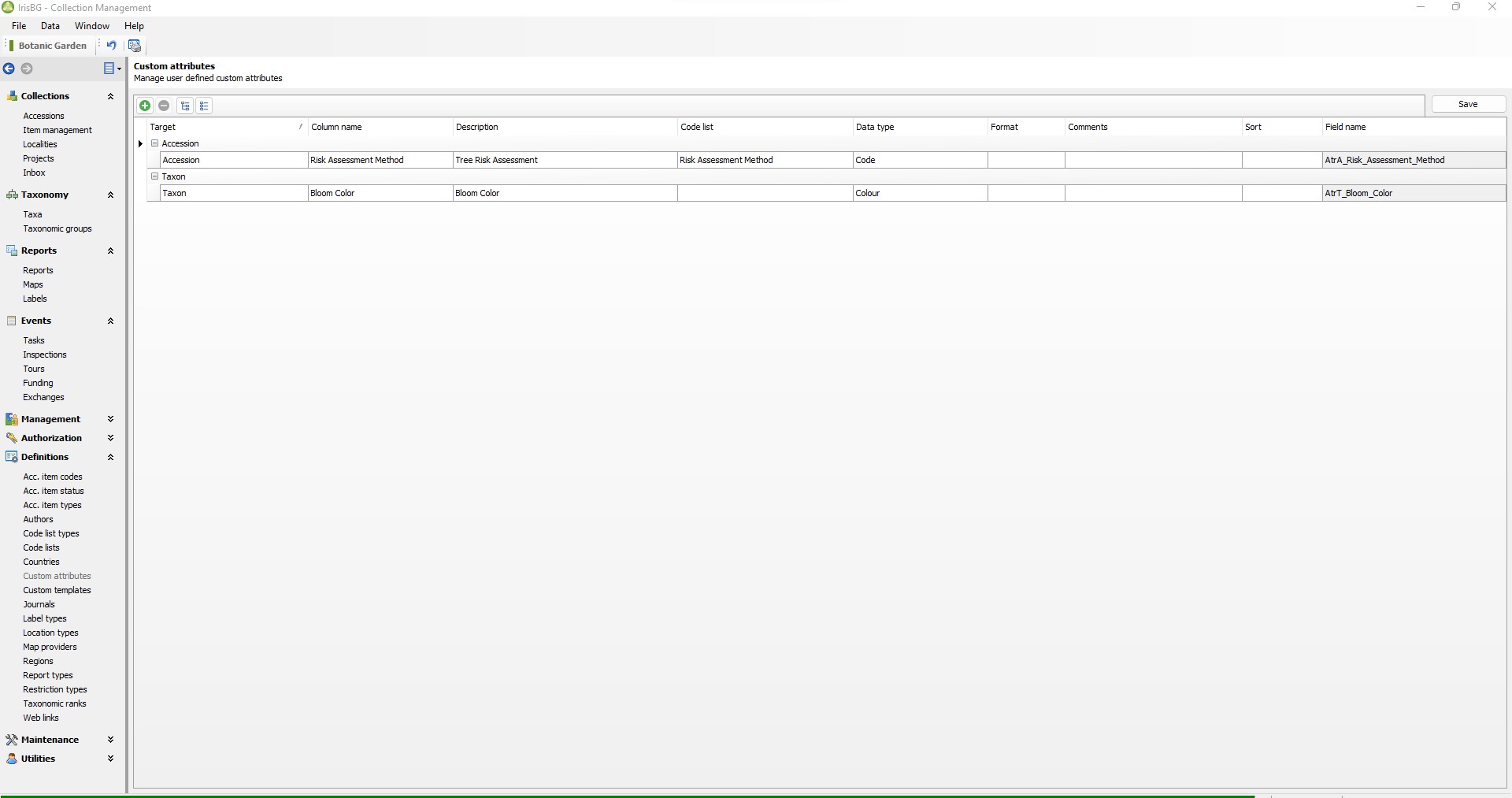Open Localities in the sidebar

pyautogui.click(x=40, y=144)
